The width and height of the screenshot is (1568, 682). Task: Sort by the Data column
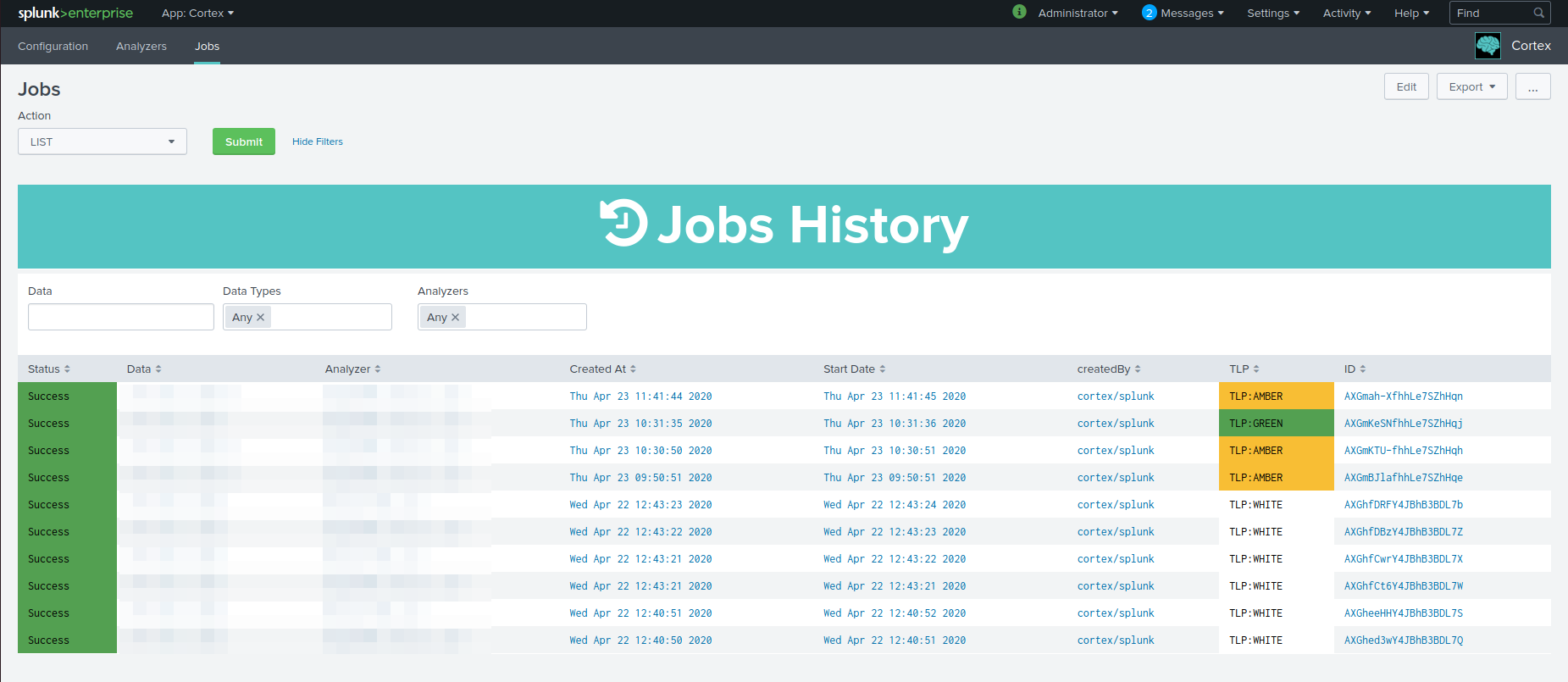pos(144,369)
